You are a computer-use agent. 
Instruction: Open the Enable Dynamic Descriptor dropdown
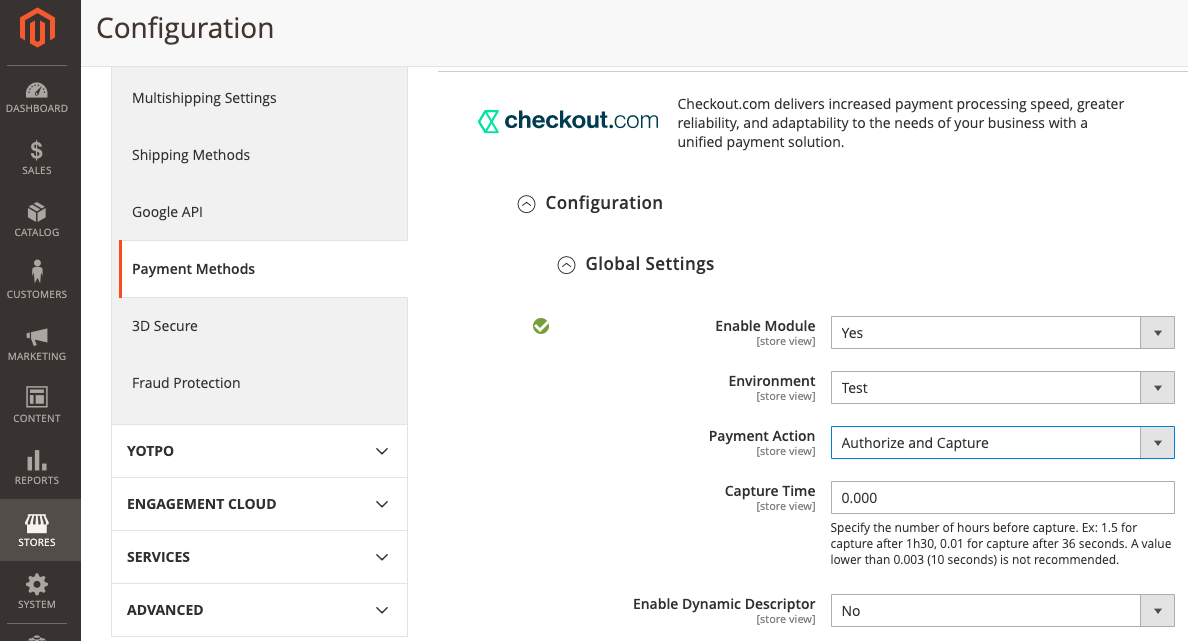(1002, 611)
